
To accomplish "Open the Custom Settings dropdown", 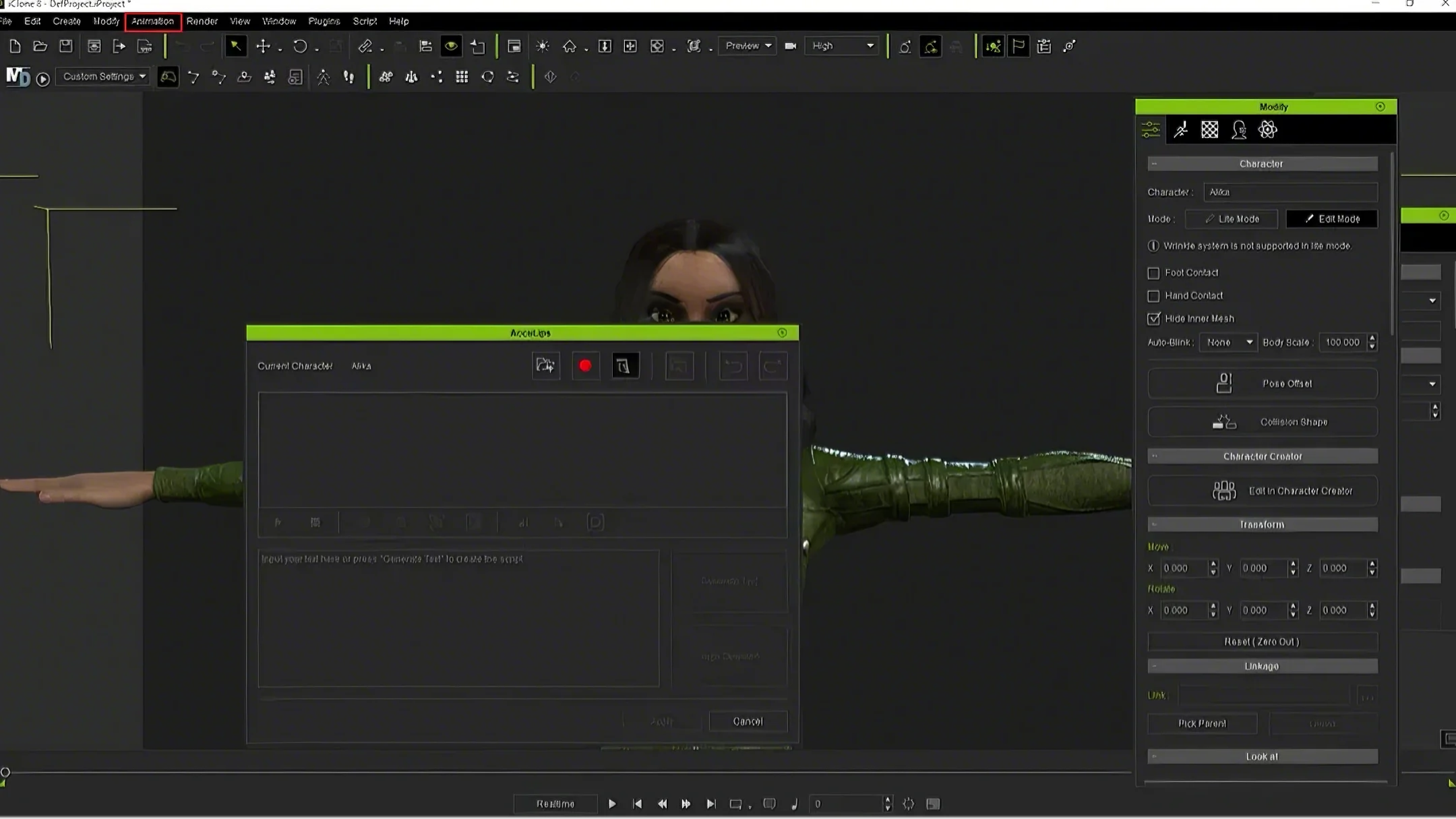I will pyautogui.click(x=103, y=77).
